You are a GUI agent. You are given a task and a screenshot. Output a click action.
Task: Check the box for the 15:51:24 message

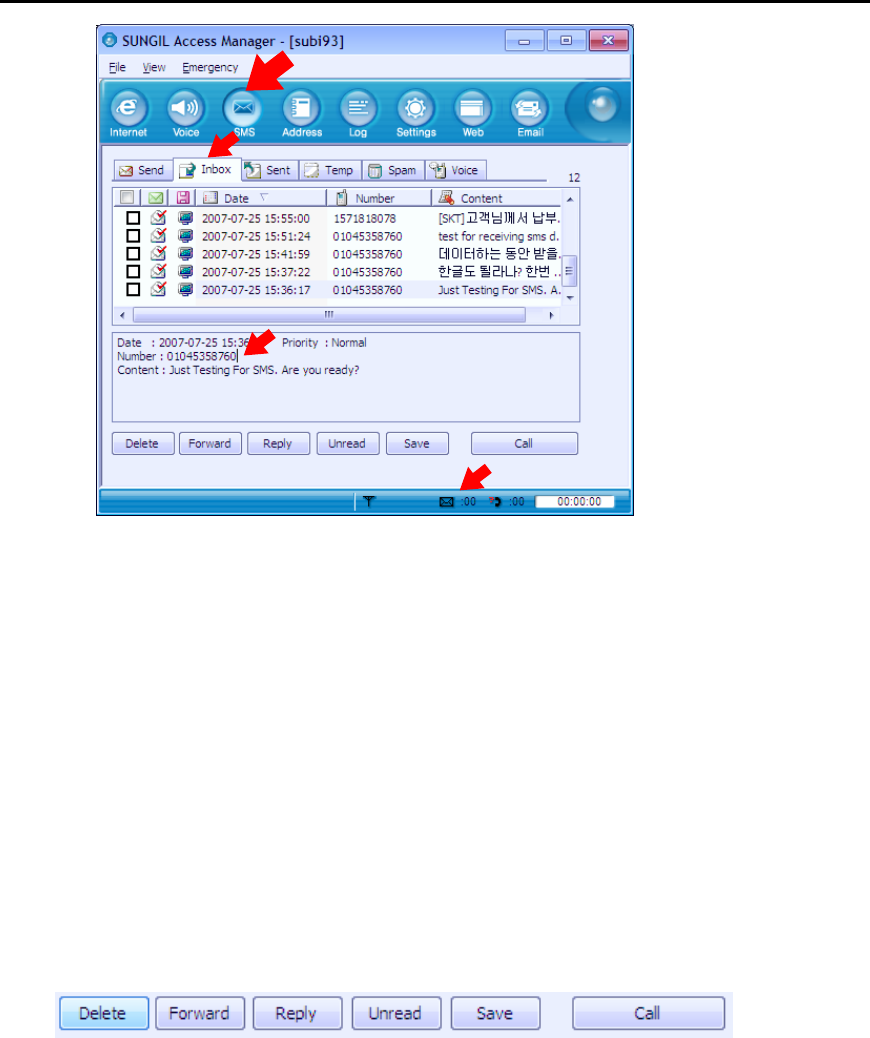point(133,236)
